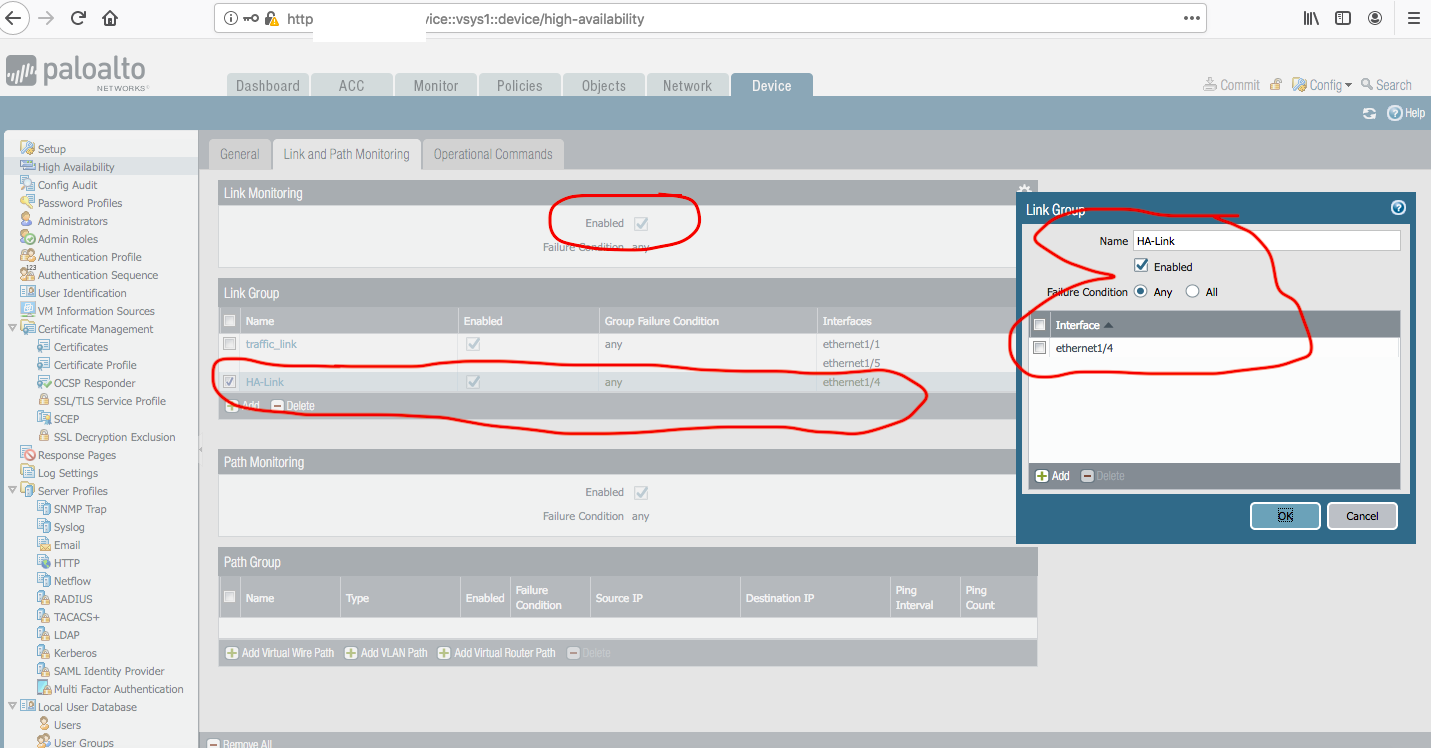
Task: Collapse the Certificate Management tree node
Action: pos(12,329)
